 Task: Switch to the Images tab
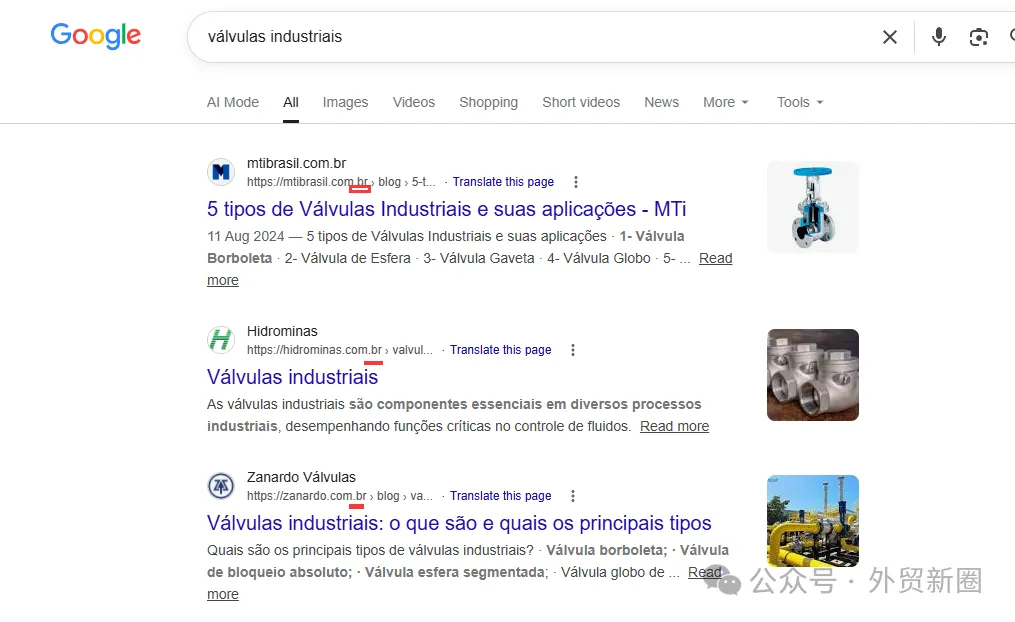pos(345,102)
